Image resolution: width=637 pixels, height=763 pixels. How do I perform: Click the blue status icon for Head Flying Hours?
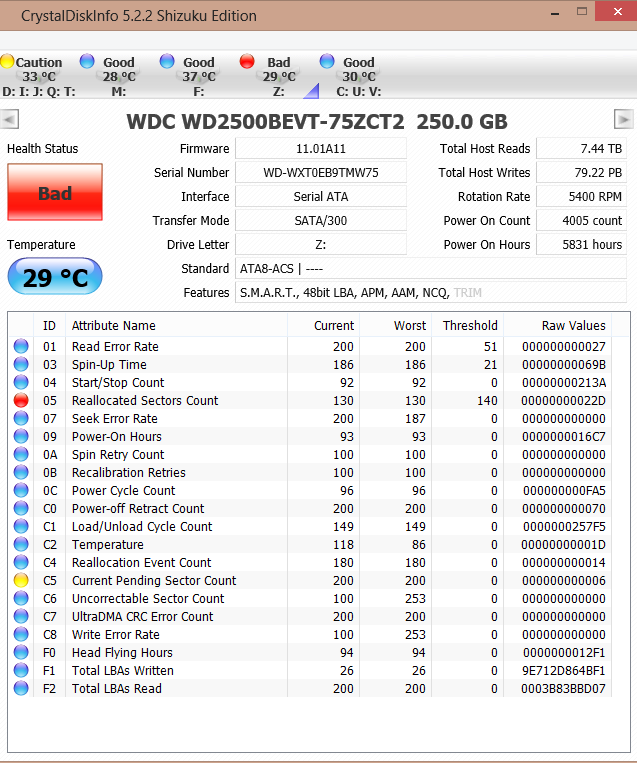point(21,652)
